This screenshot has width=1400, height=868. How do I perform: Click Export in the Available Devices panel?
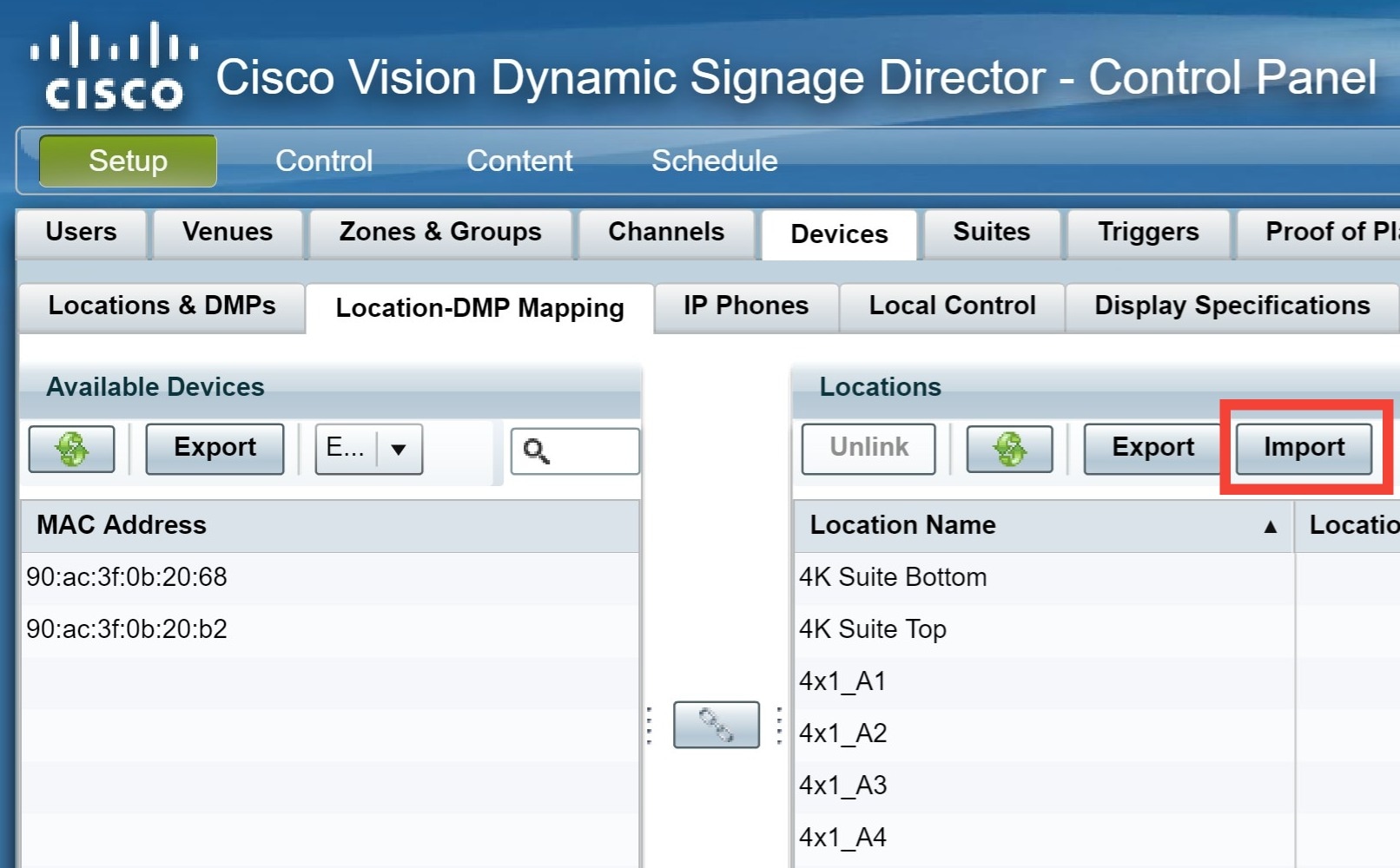215,448
